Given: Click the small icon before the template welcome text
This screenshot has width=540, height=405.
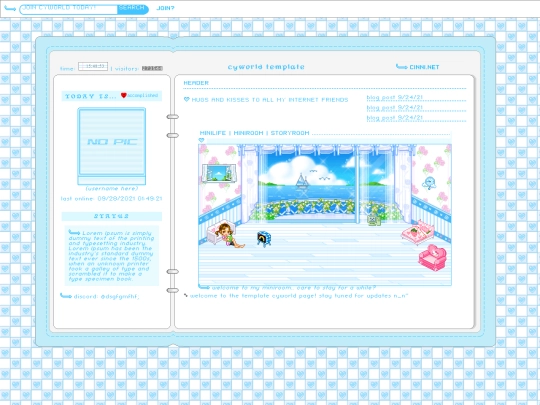Looking at the screenshot, I should 186,295.
